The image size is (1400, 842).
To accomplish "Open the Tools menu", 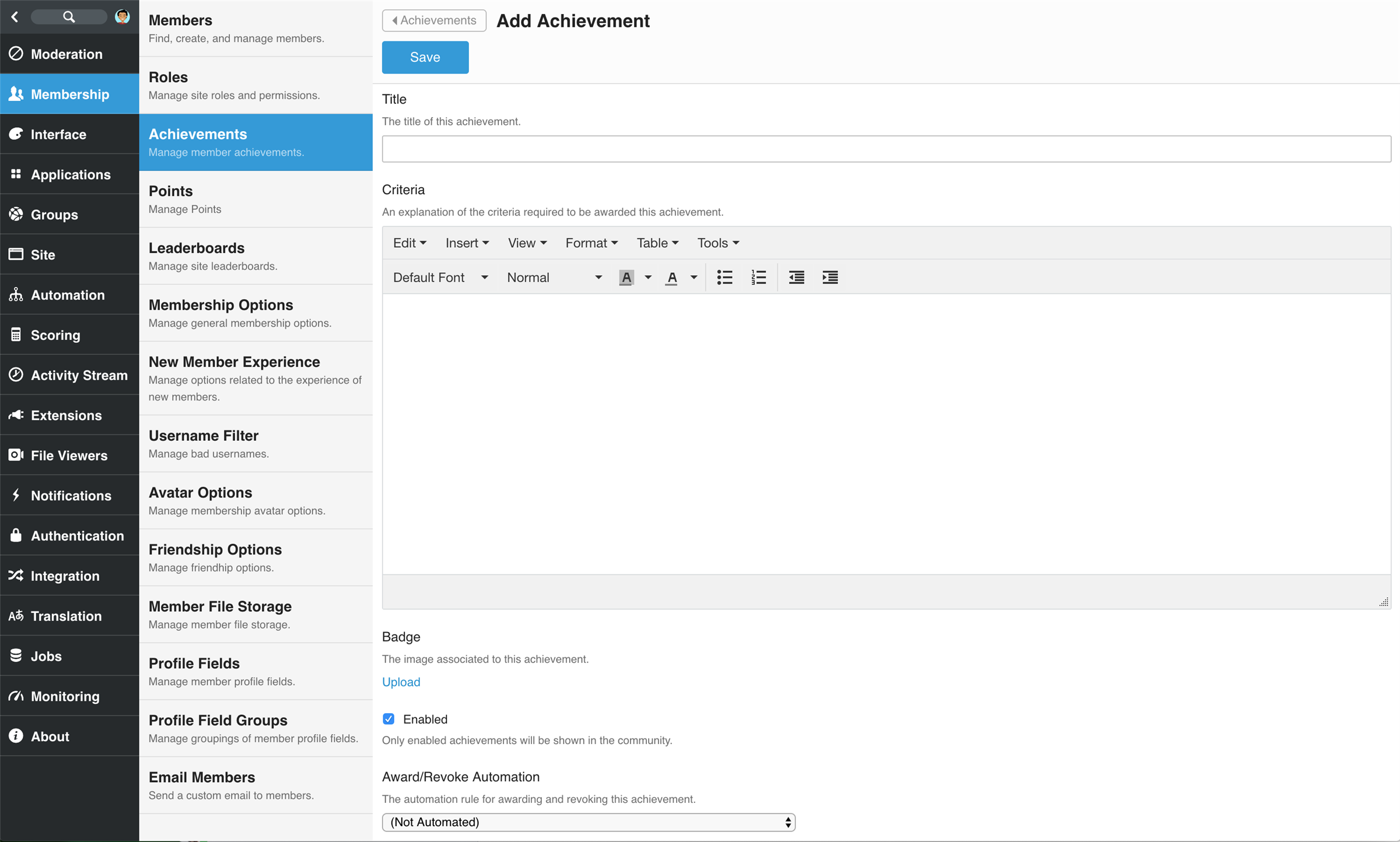I will (717, 243).
